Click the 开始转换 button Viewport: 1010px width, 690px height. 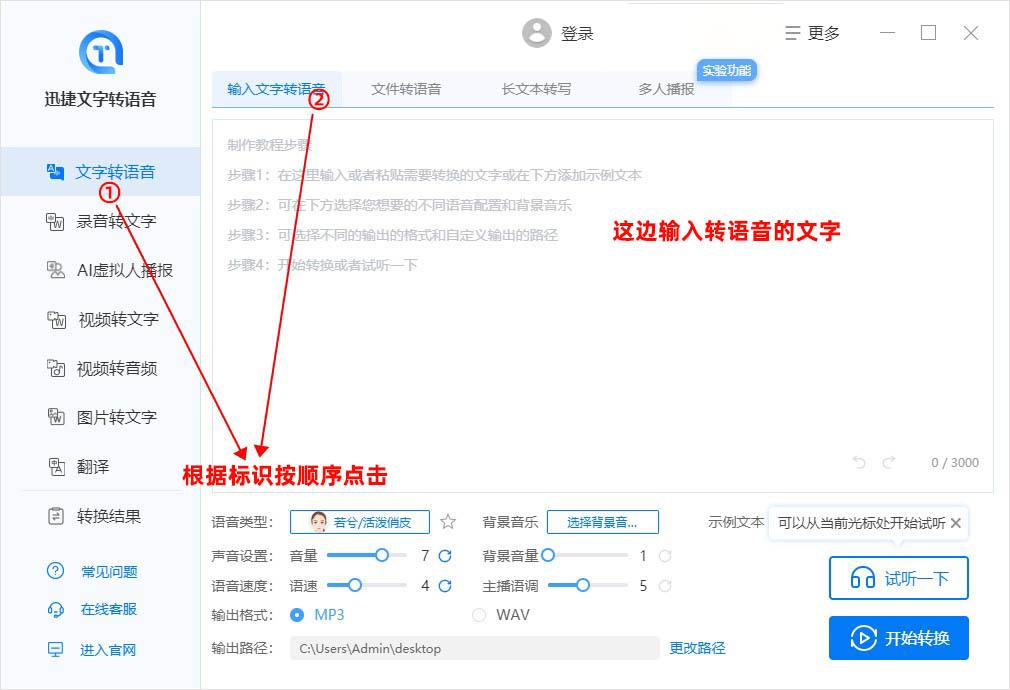pos(899,638)
